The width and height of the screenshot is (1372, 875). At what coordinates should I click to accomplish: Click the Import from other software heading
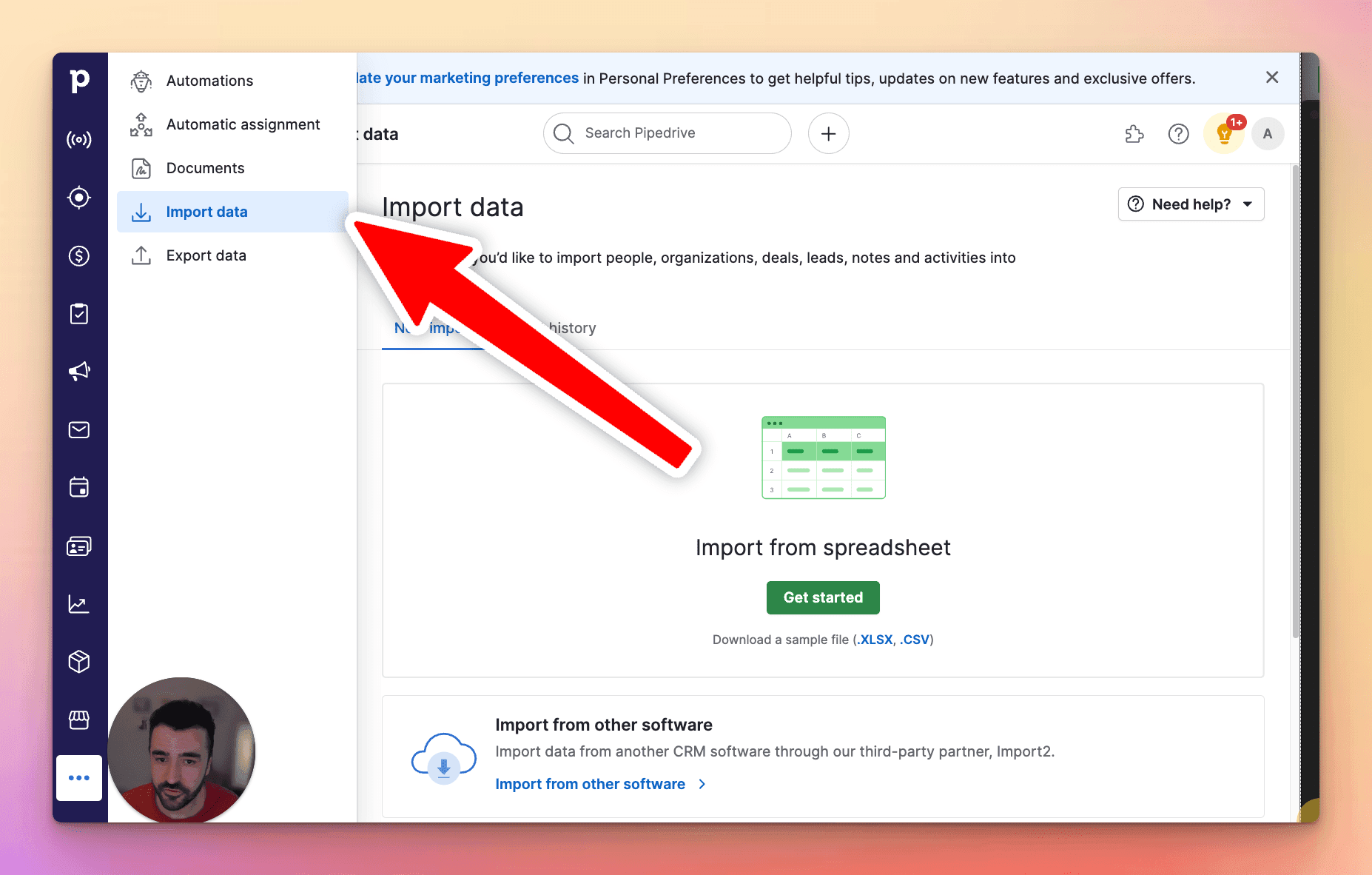pyautogui.click(x=604, y=725)
